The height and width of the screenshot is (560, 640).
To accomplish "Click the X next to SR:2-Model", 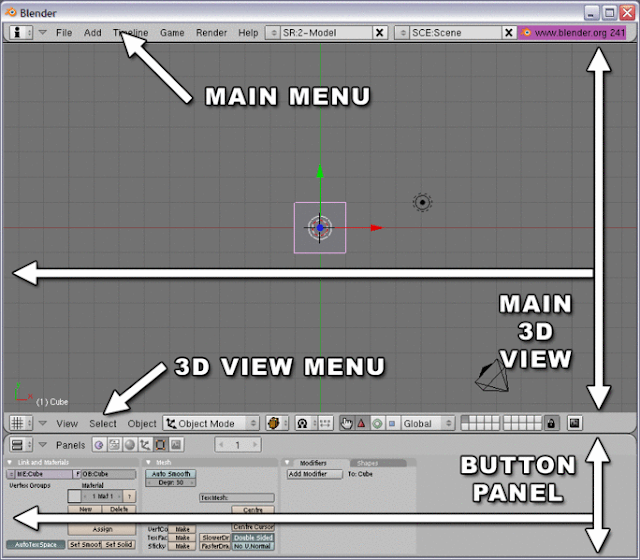I will tap(380, 33).
